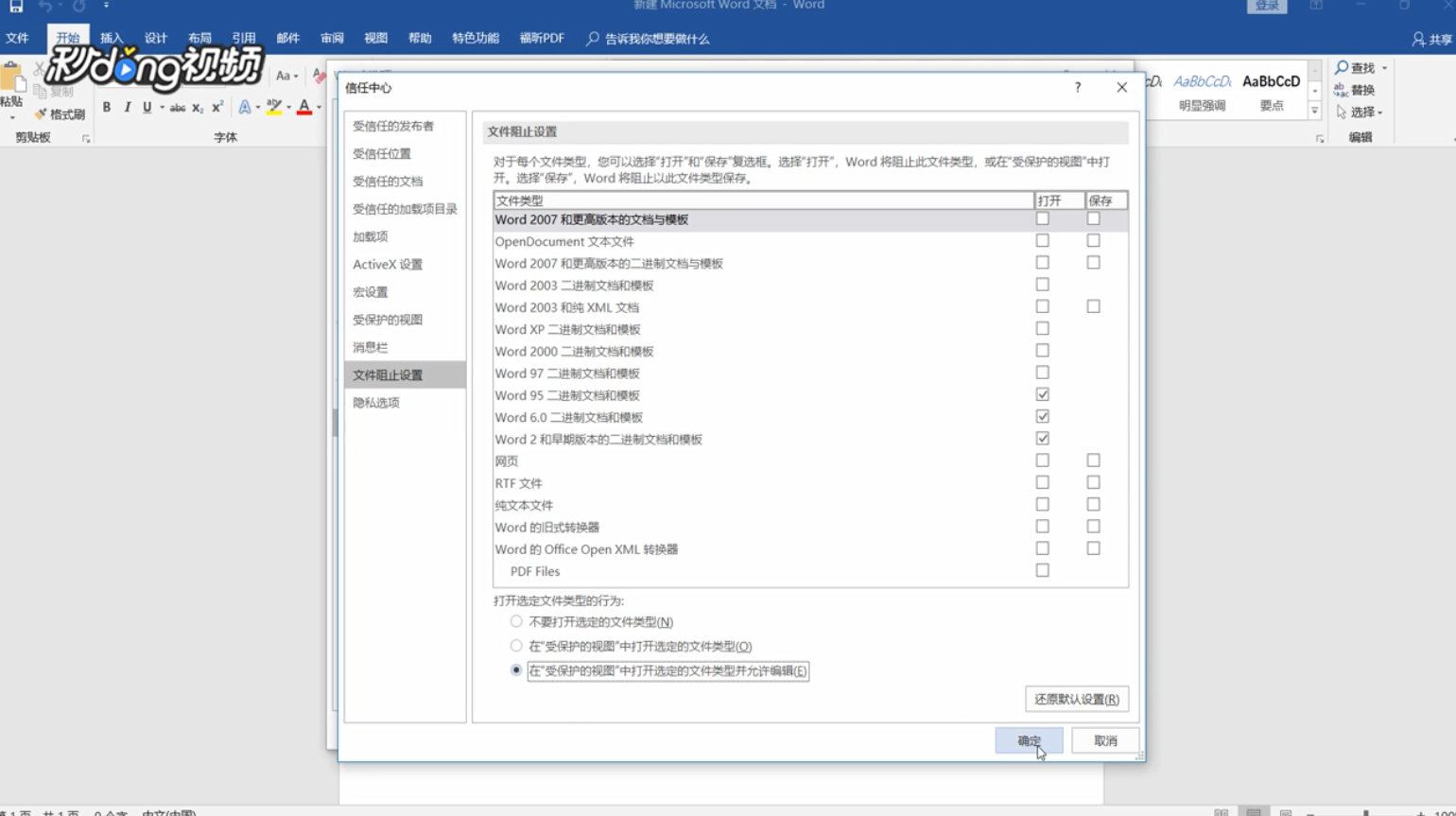
Task: Click the Change Case (Aa) icon
Action: pos(283,76)
